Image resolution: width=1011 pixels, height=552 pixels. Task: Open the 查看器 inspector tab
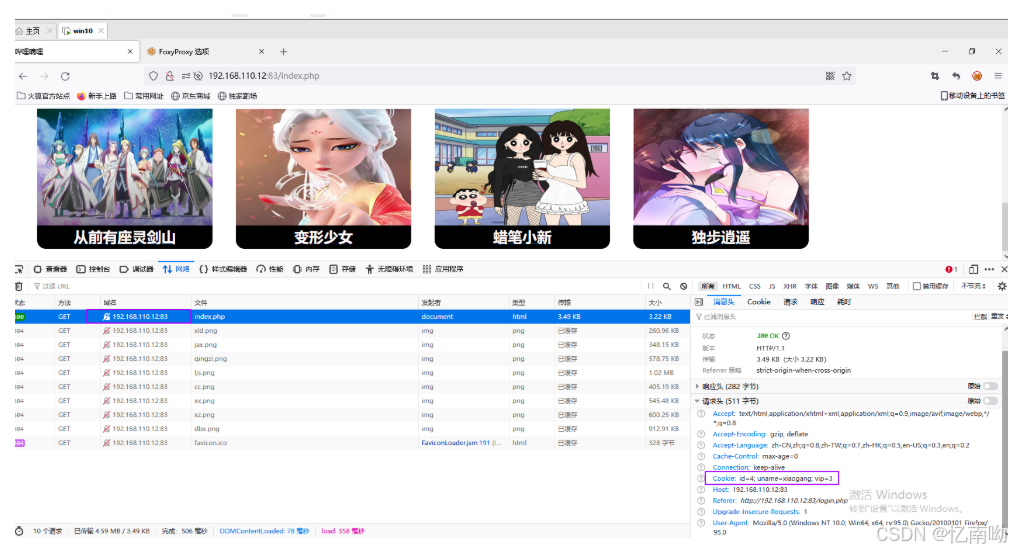coord(50,269)
